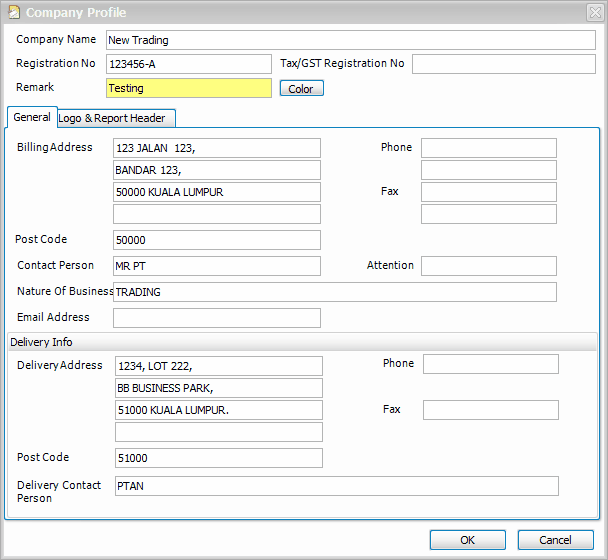Close the Company Profile dialog

pyautogui.click(x=595, y=12)
